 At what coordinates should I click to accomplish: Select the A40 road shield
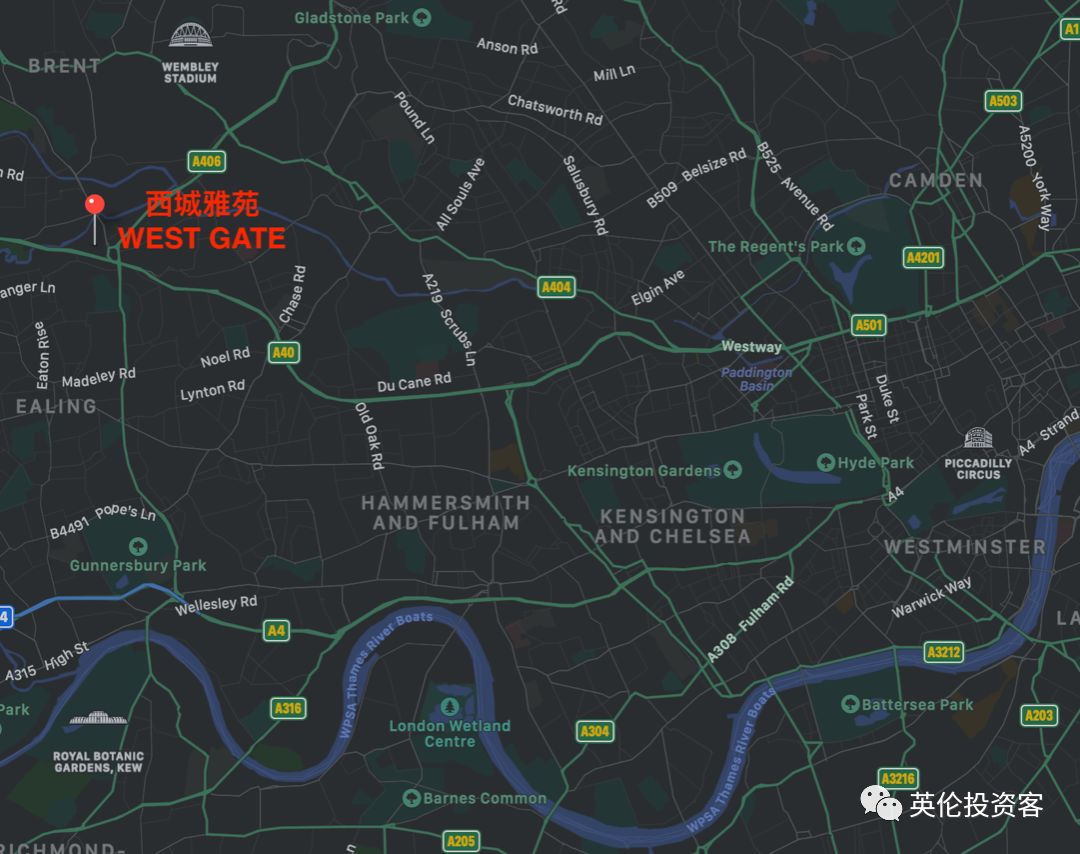coord(283,353)
